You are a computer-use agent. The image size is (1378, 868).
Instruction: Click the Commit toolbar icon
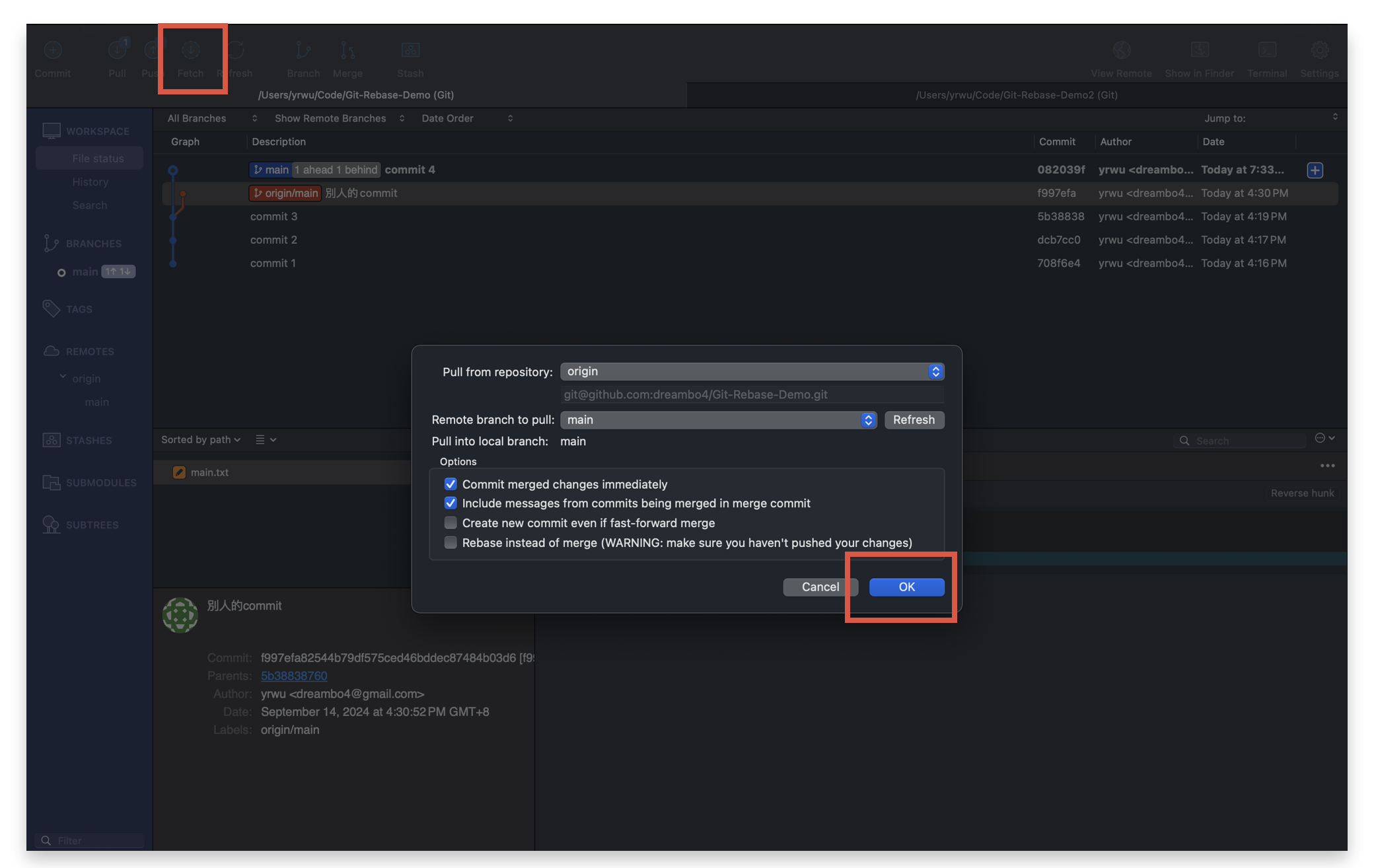tap(53, 51)
